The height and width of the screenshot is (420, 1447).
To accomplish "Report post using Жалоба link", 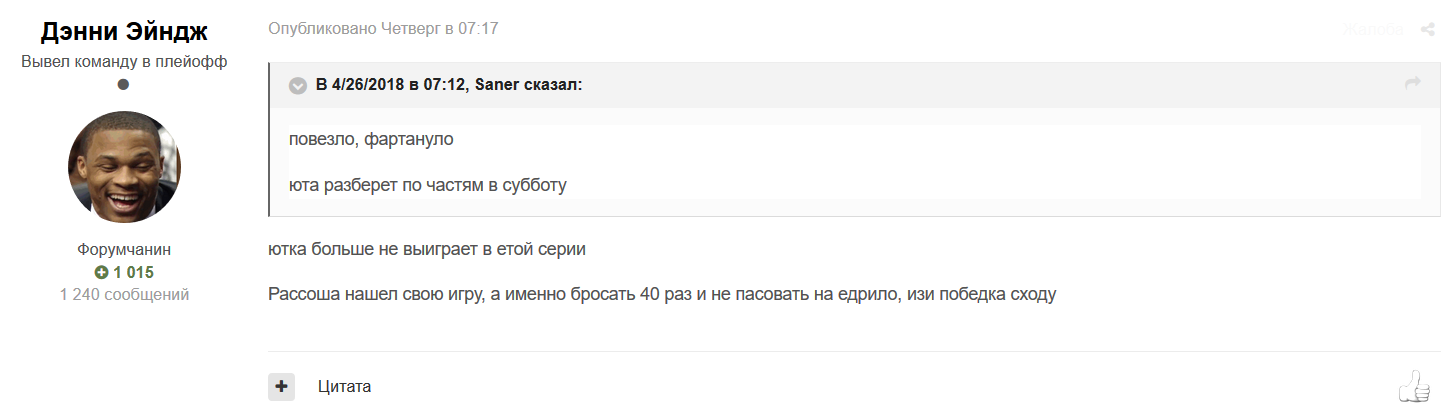I will [1372, 30].
